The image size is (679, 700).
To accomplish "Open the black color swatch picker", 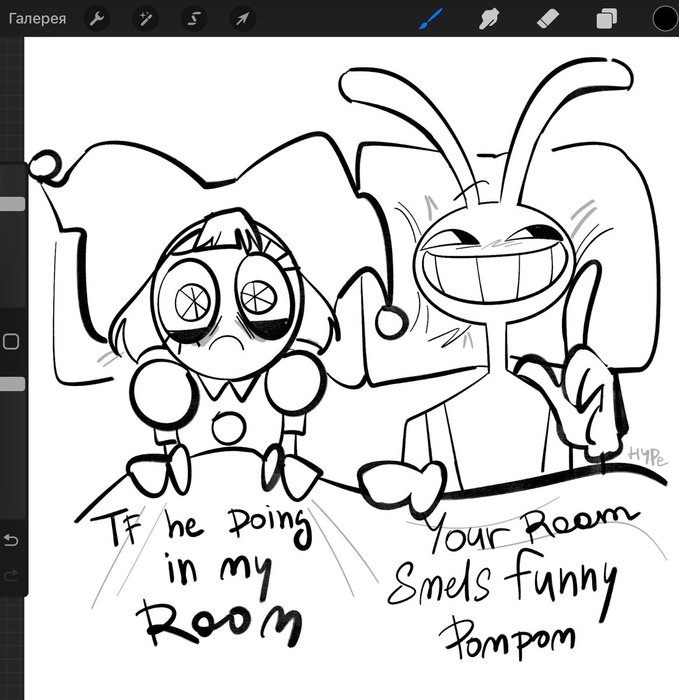I will [665, 19].
